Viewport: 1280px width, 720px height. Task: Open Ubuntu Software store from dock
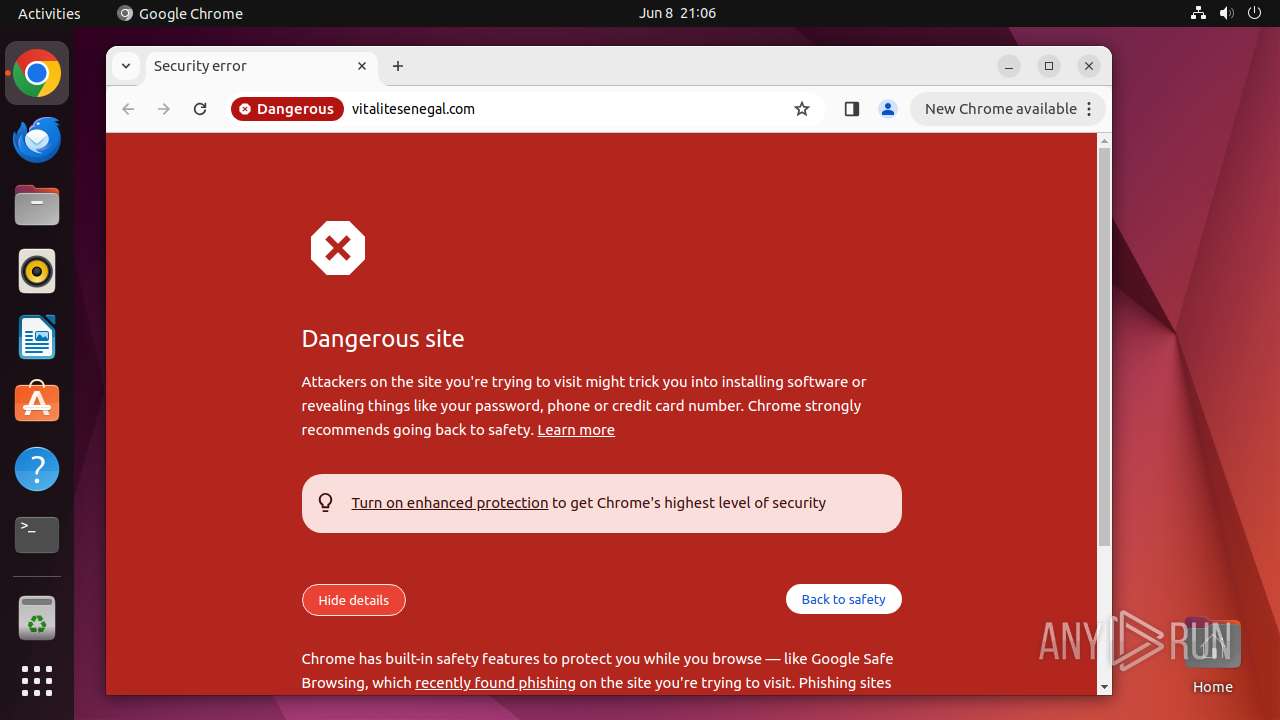(37, 403)
